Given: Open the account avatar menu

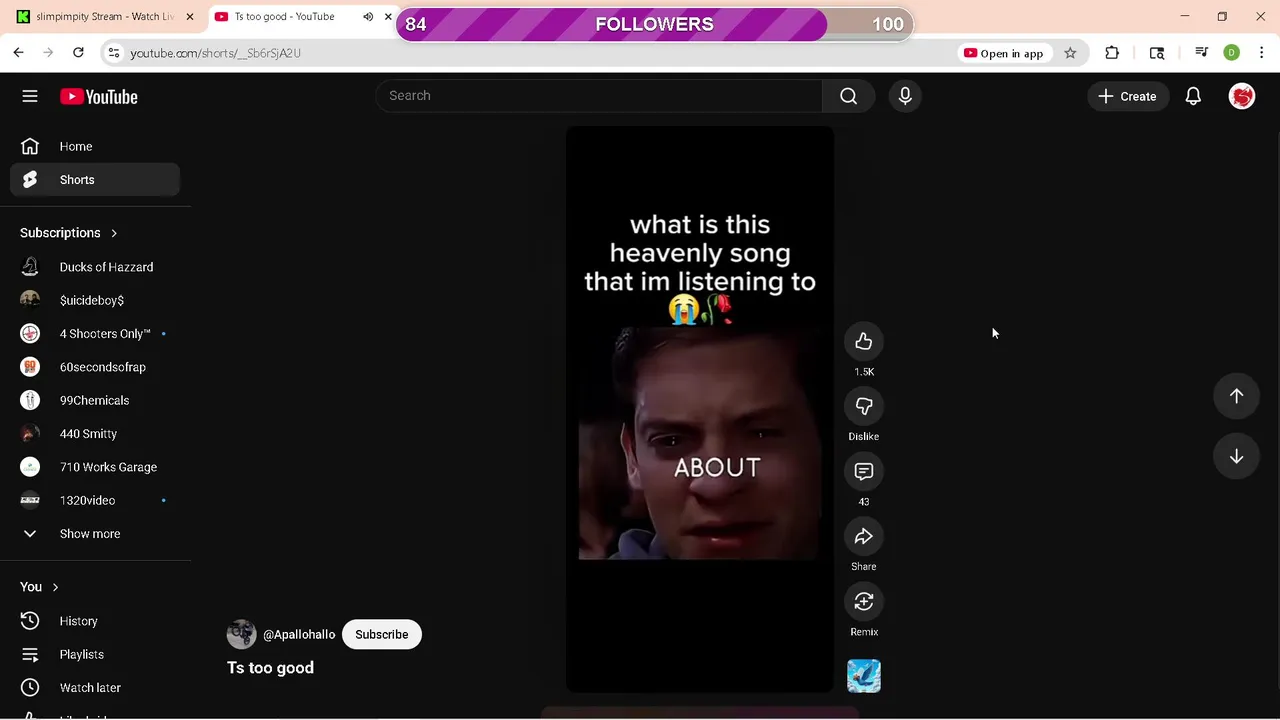Looking at the screenshot, I should (x=1242, y=96).
